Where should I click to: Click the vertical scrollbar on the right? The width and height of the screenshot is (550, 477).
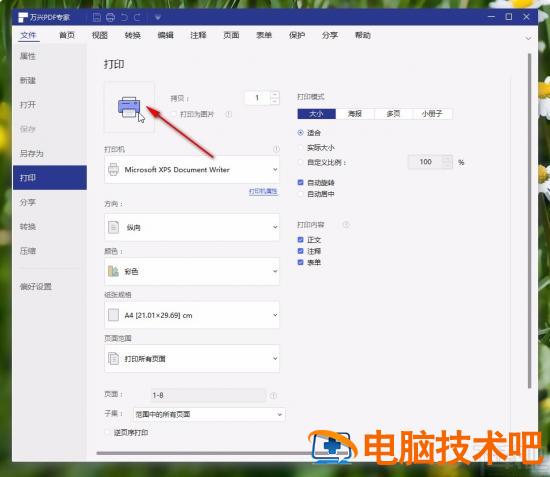click(x=529, y=221)
